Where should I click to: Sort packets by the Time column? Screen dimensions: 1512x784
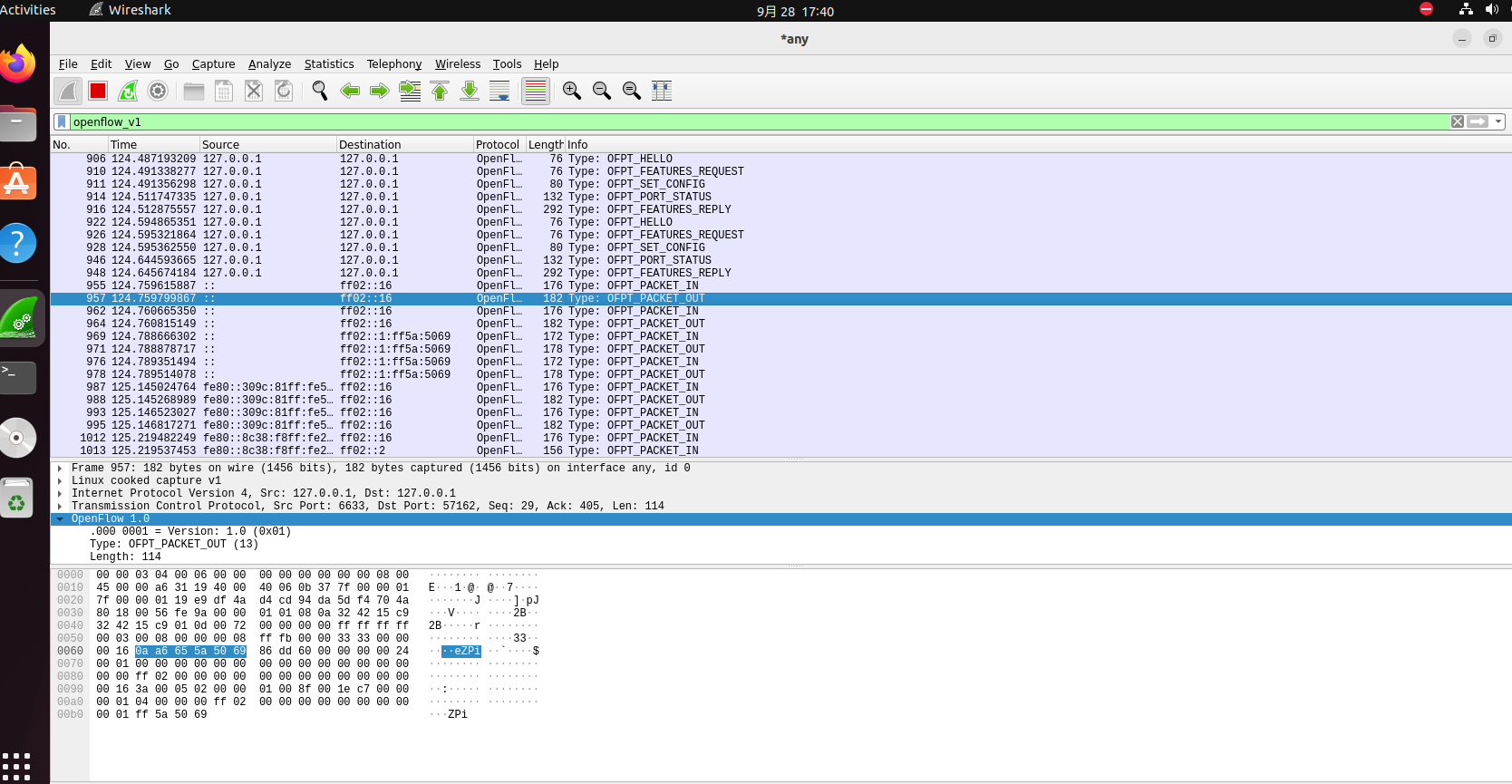tap(153, 145)
